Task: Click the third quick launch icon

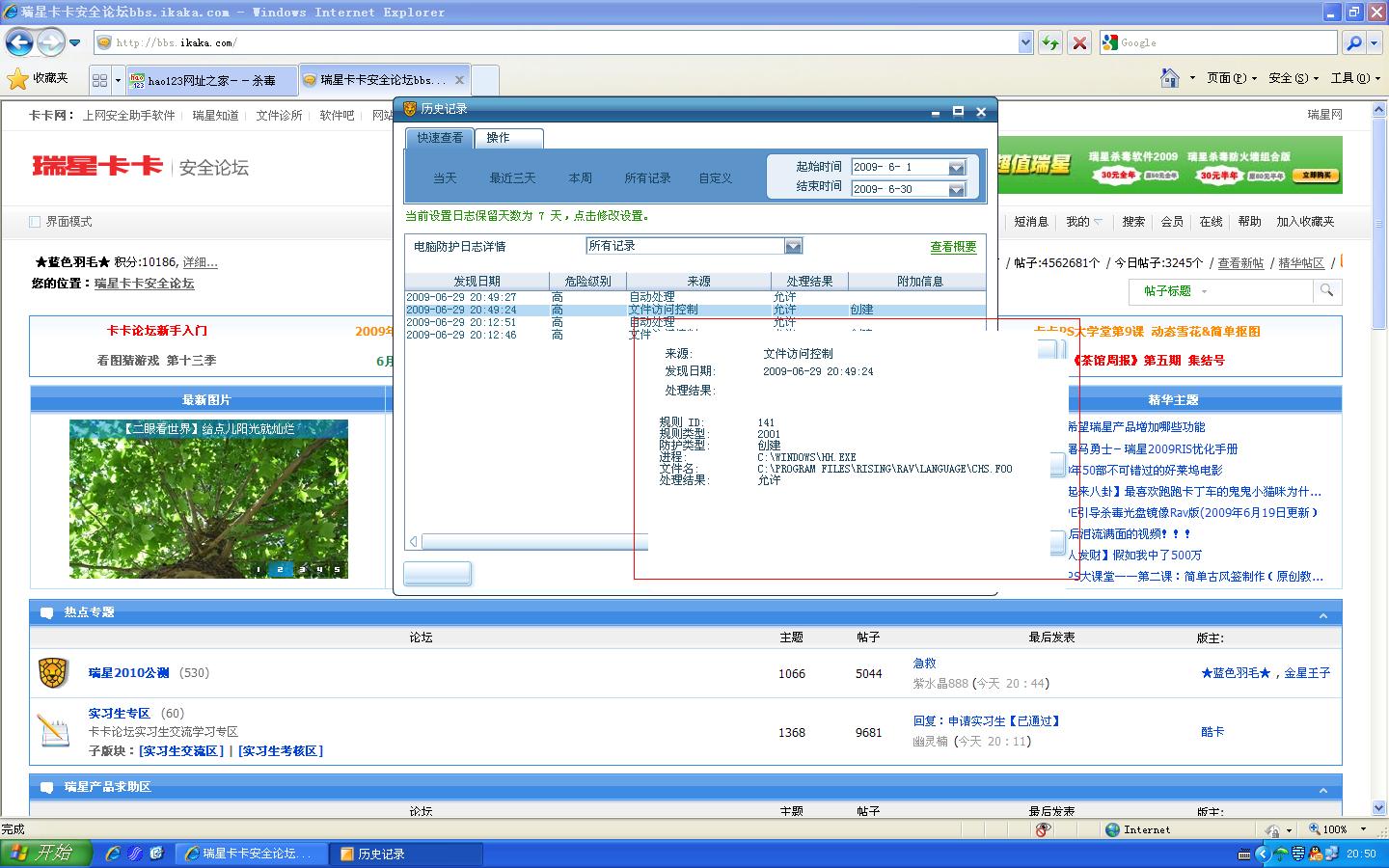Action: [x=156, y=854]
